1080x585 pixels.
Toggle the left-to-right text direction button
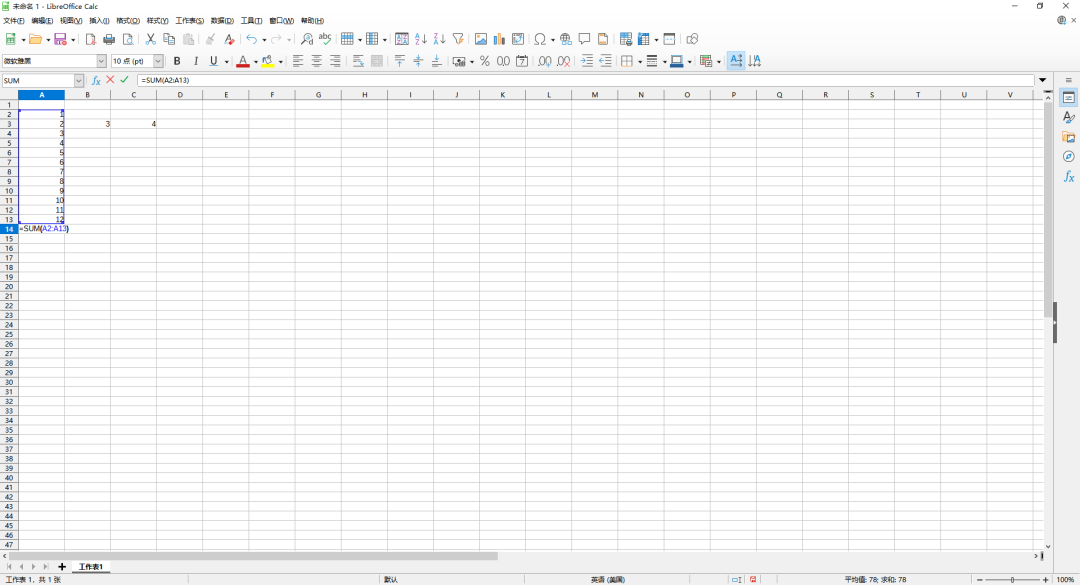736,61
